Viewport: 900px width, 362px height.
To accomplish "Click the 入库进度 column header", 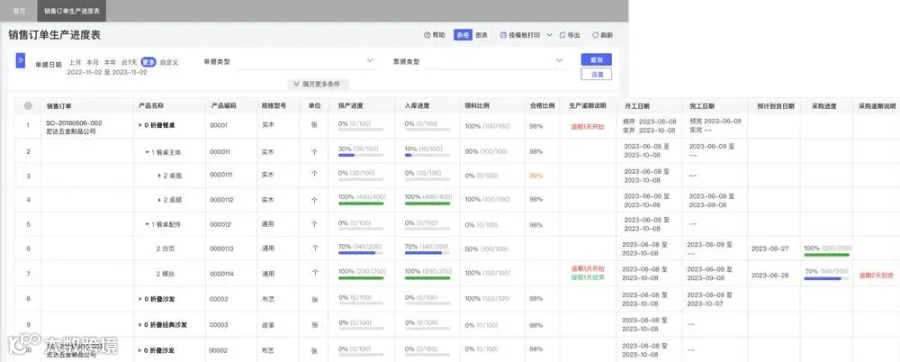I will 417,106.
